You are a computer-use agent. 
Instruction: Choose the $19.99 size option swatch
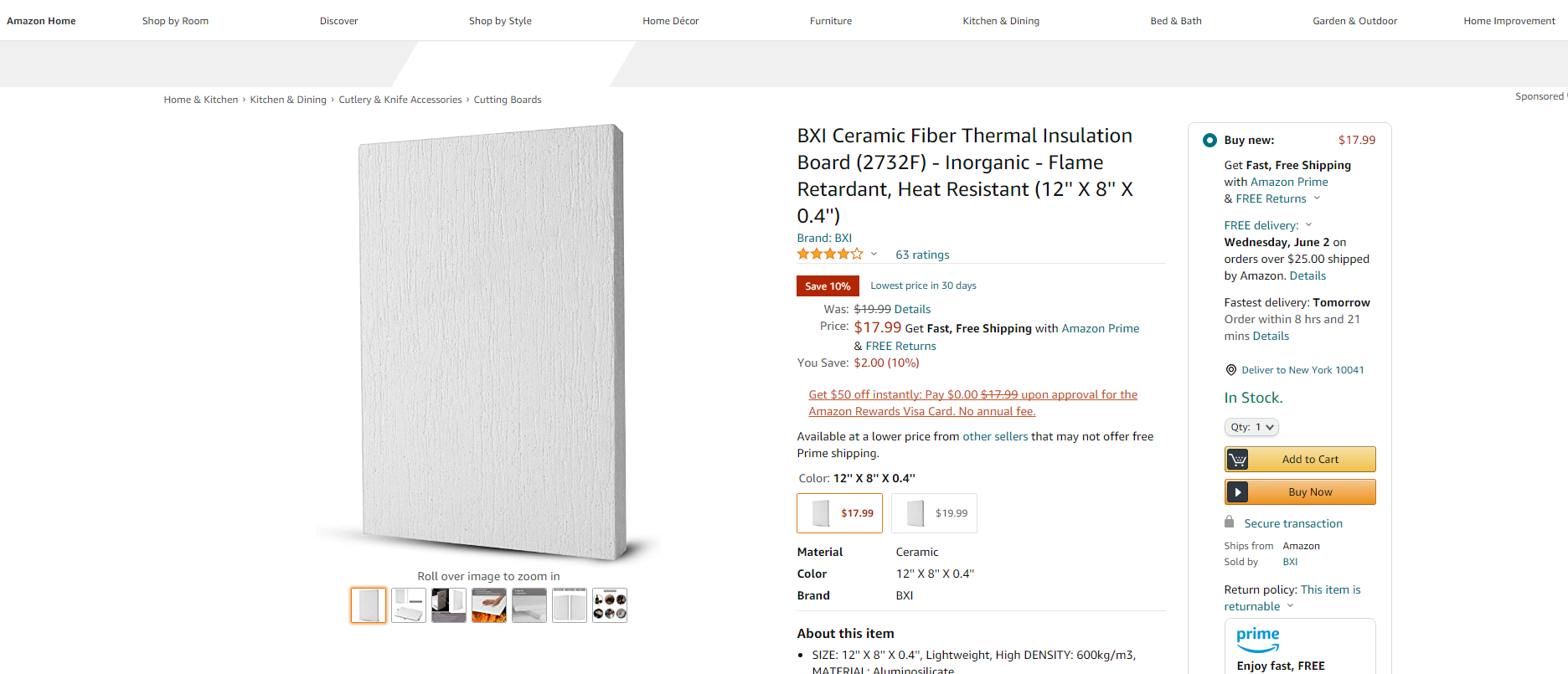pos(934,513)
